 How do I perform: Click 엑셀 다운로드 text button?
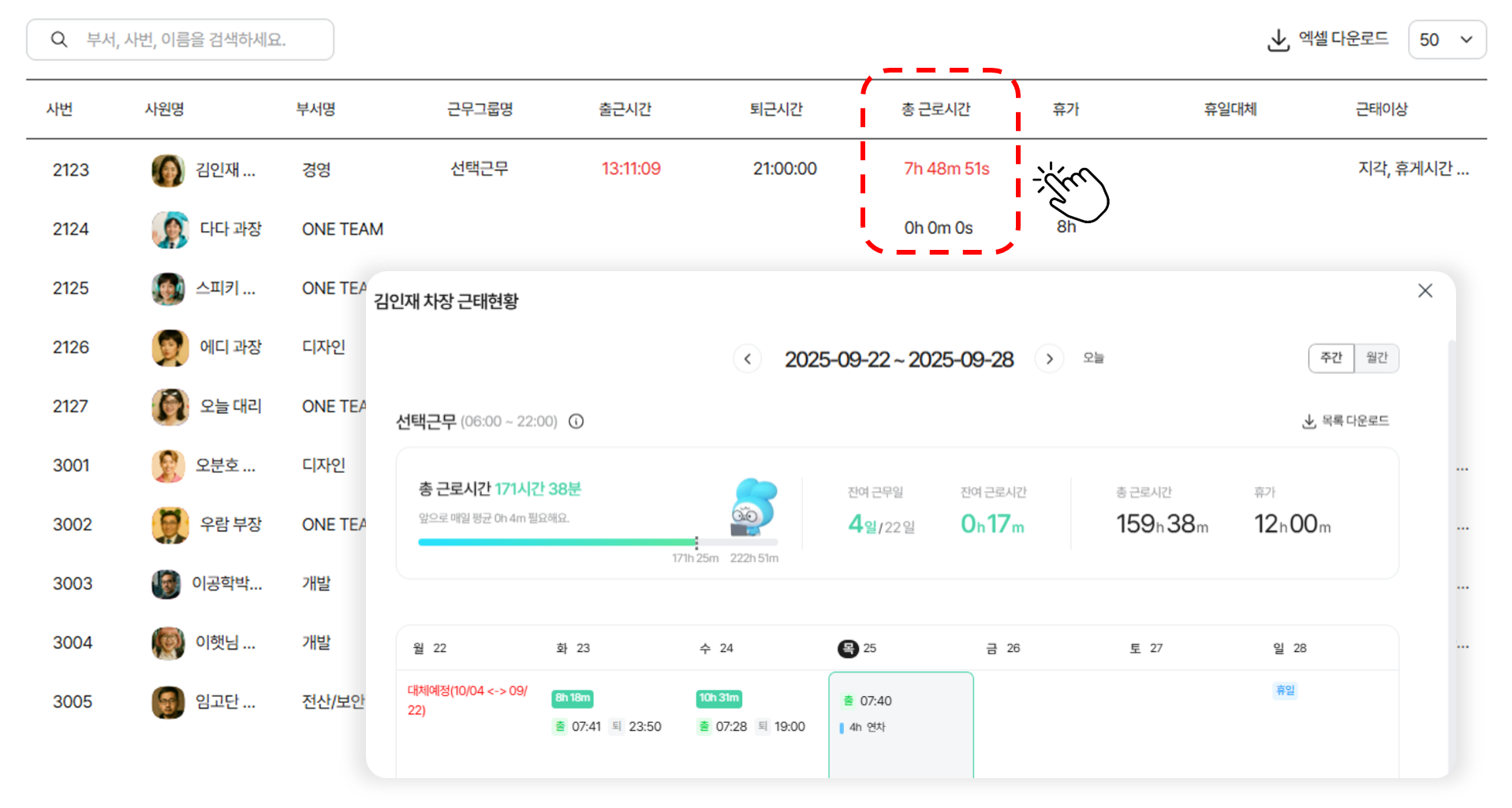pos(1343,39)
